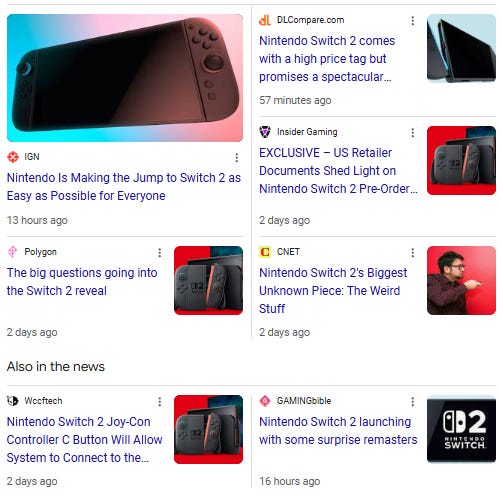This screenshot has height=497, width=501.
Task: Open IGN article about jump to Switch 2
Action: (124, 187)
